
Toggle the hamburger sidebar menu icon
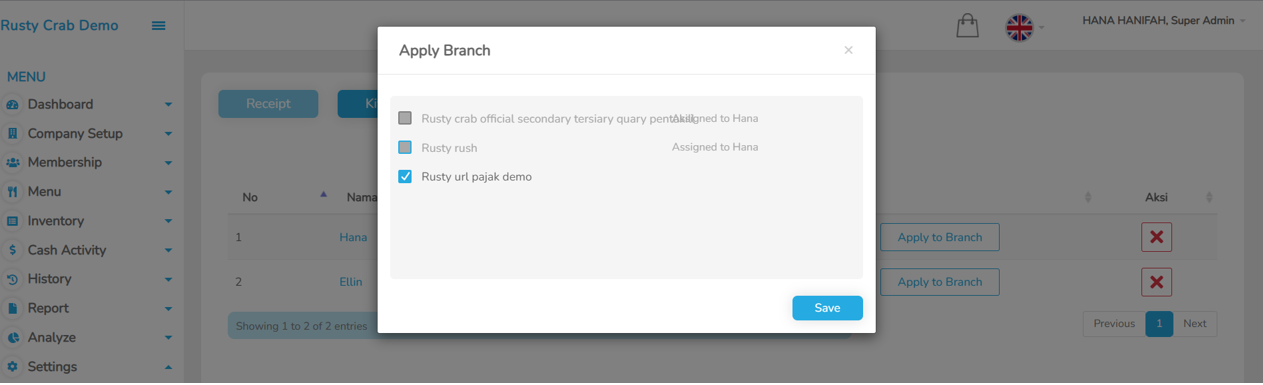tap(158, 26)
